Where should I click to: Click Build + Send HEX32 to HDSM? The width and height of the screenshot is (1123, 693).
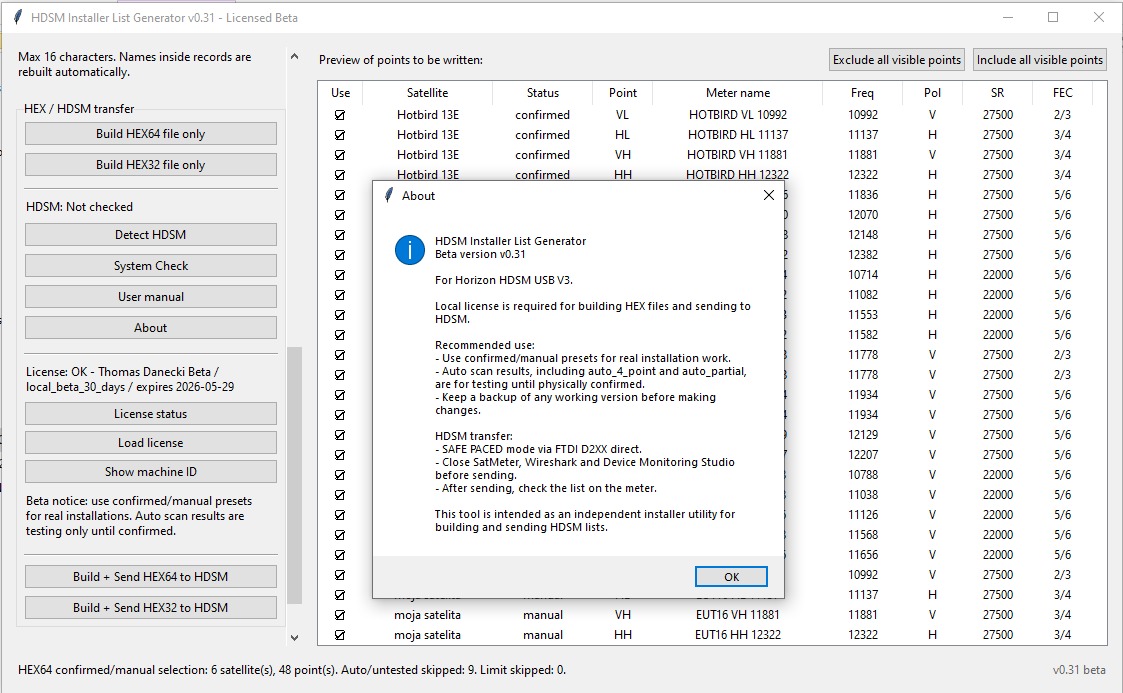coord(150,607)
